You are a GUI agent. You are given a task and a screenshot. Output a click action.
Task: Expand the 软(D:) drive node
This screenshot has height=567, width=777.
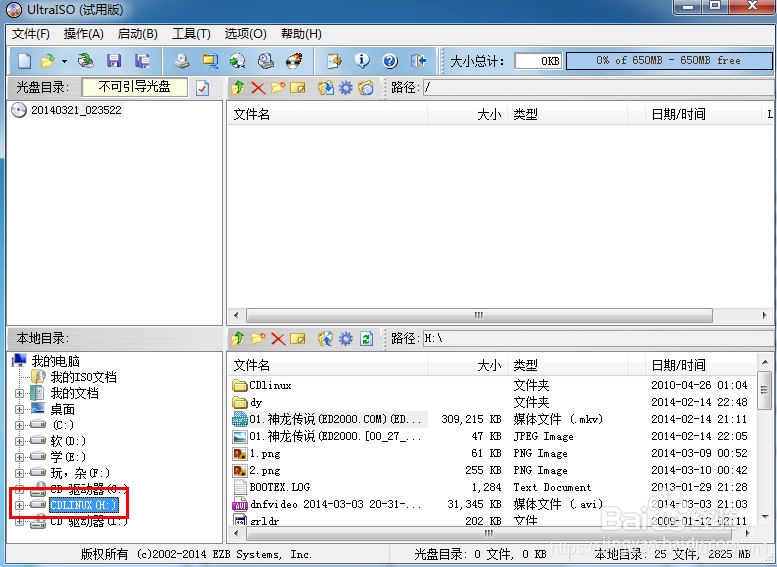(19, 441)
